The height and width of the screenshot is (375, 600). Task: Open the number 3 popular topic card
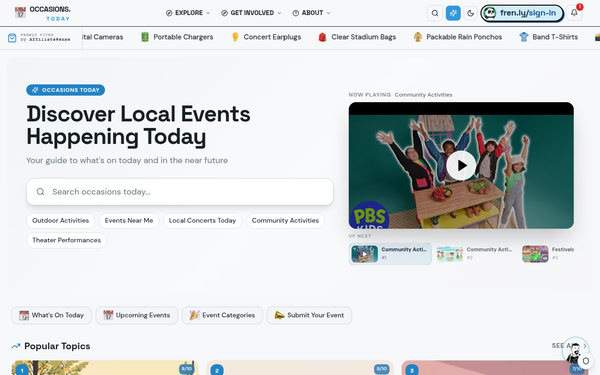[495, 368]
